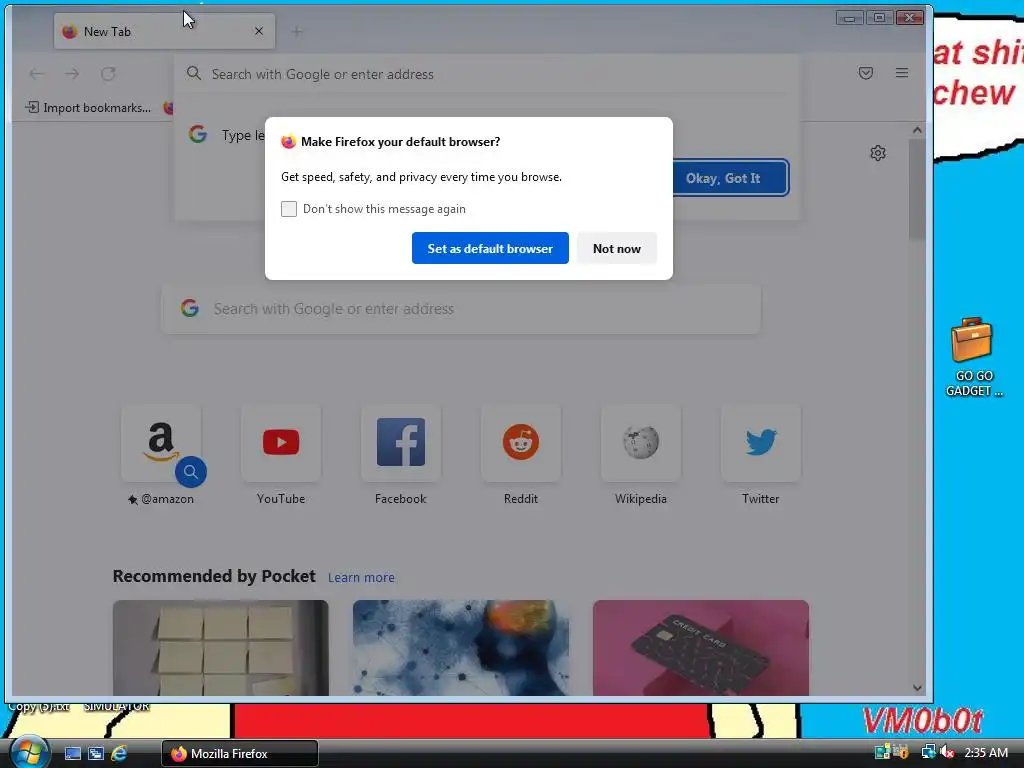
Task: Click the back navigation arrow
Action: point(37,74)
